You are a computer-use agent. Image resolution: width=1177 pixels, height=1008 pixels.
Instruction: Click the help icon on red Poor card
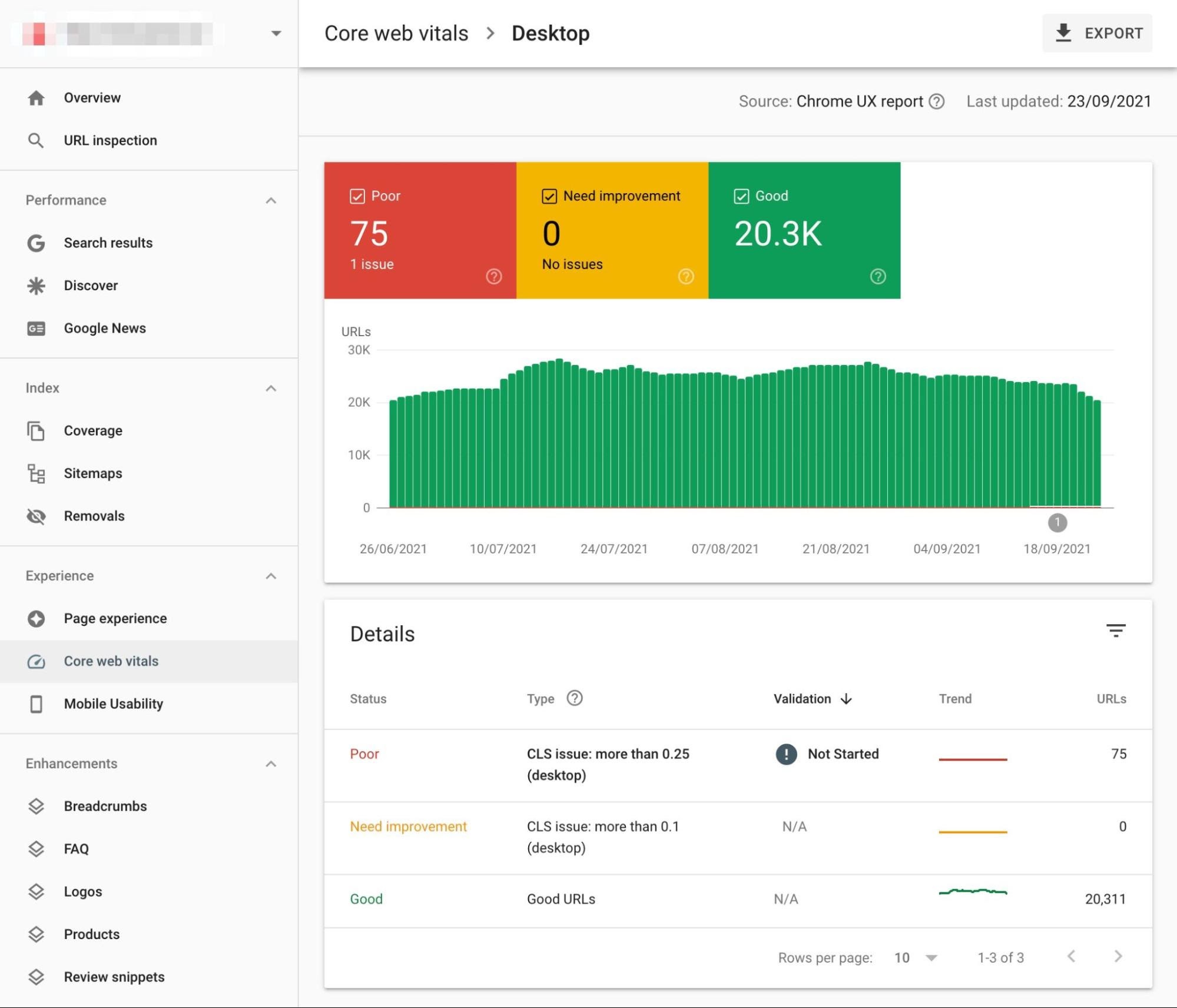493,276
